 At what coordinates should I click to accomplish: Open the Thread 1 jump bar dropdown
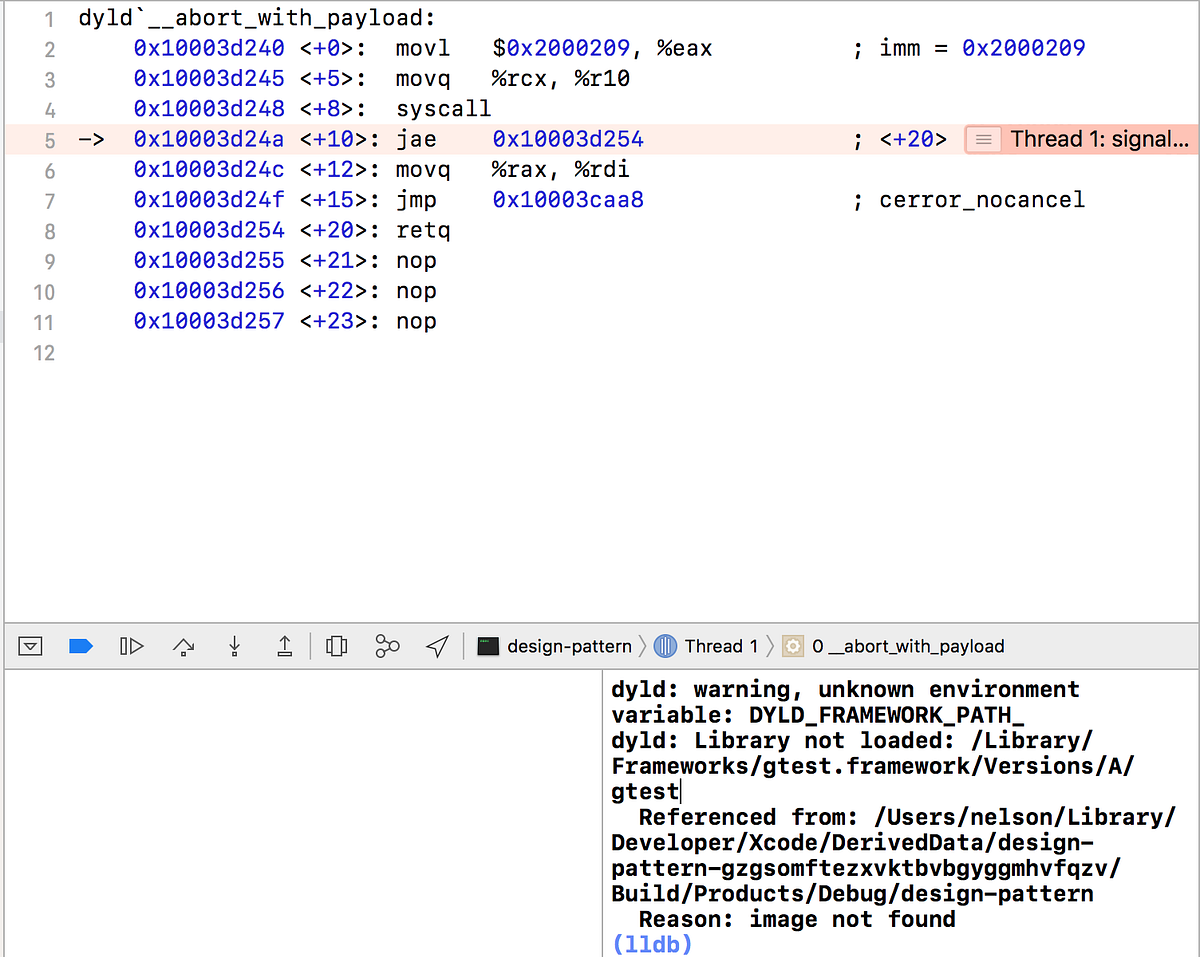(722, 646)
